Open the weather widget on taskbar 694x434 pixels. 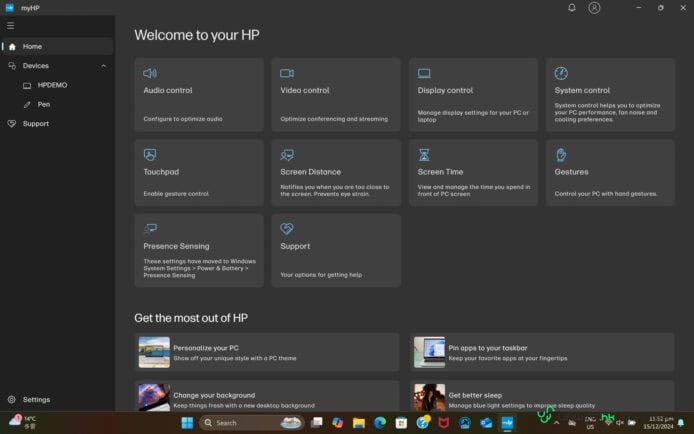click(23, 422)
